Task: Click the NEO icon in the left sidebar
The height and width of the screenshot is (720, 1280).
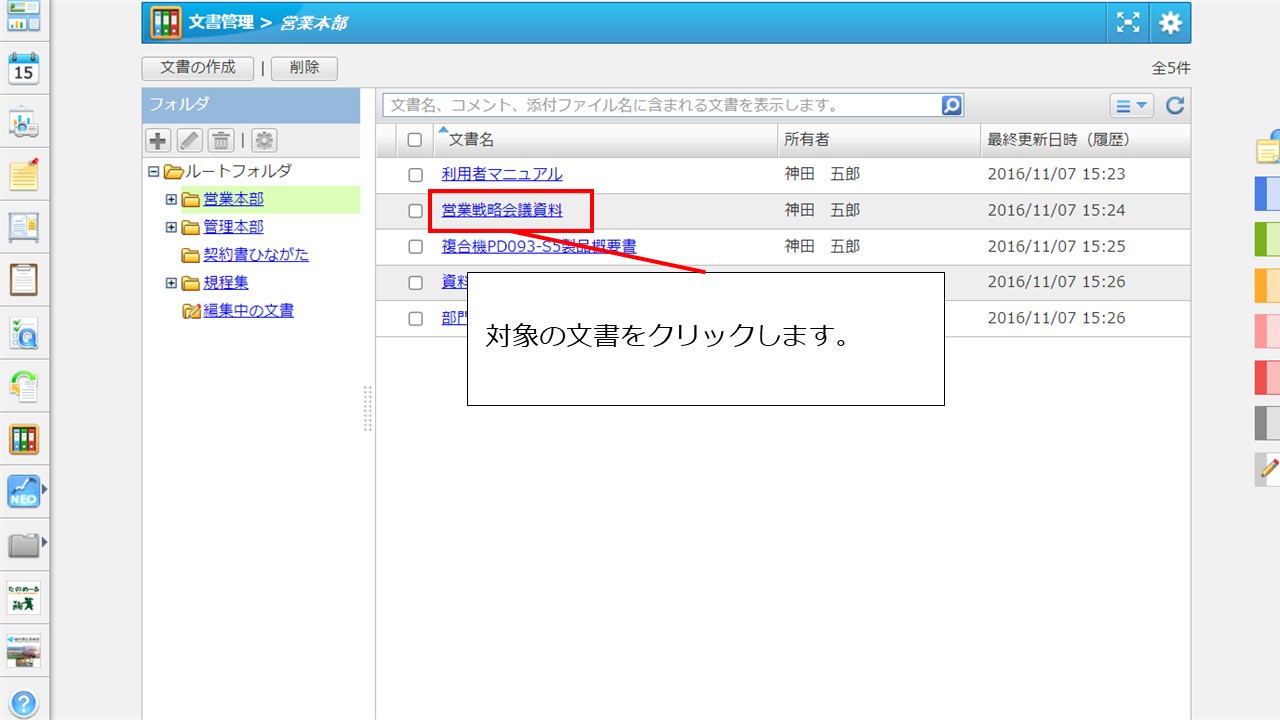Action: (22, 491)
